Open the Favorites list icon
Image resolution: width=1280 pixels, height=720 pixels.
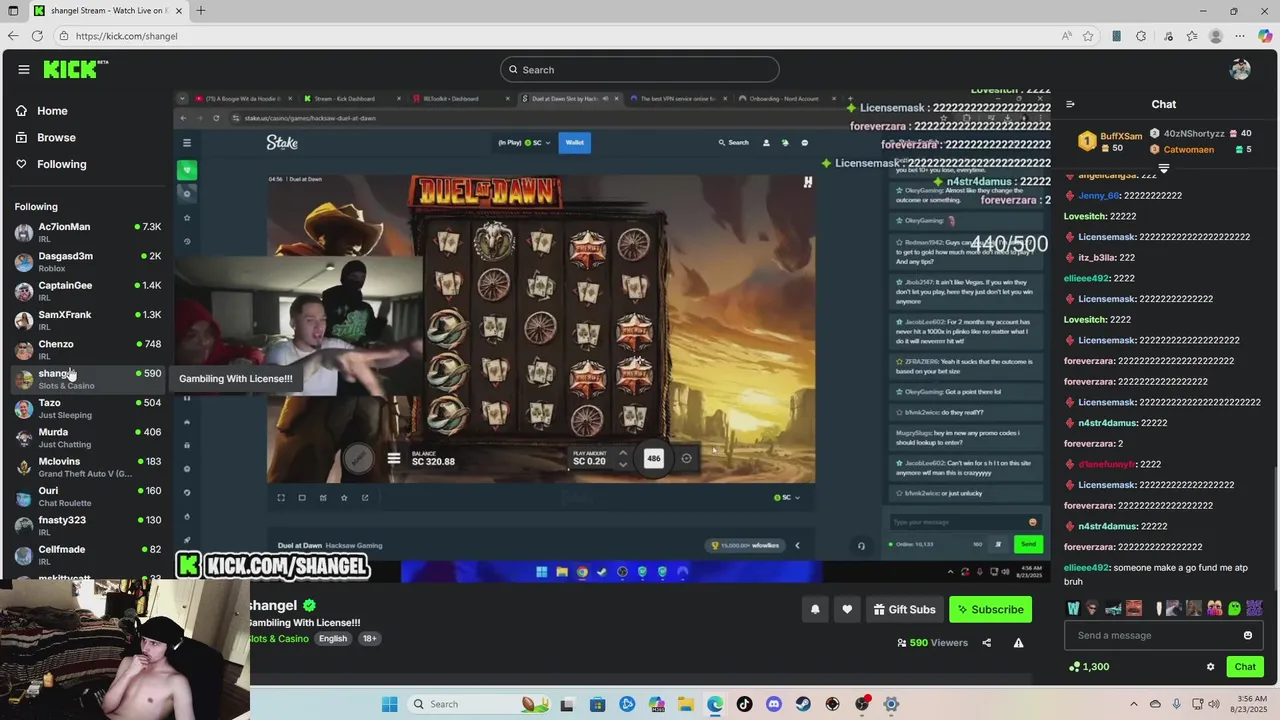pyautogui.click(x=1192, y=36)
